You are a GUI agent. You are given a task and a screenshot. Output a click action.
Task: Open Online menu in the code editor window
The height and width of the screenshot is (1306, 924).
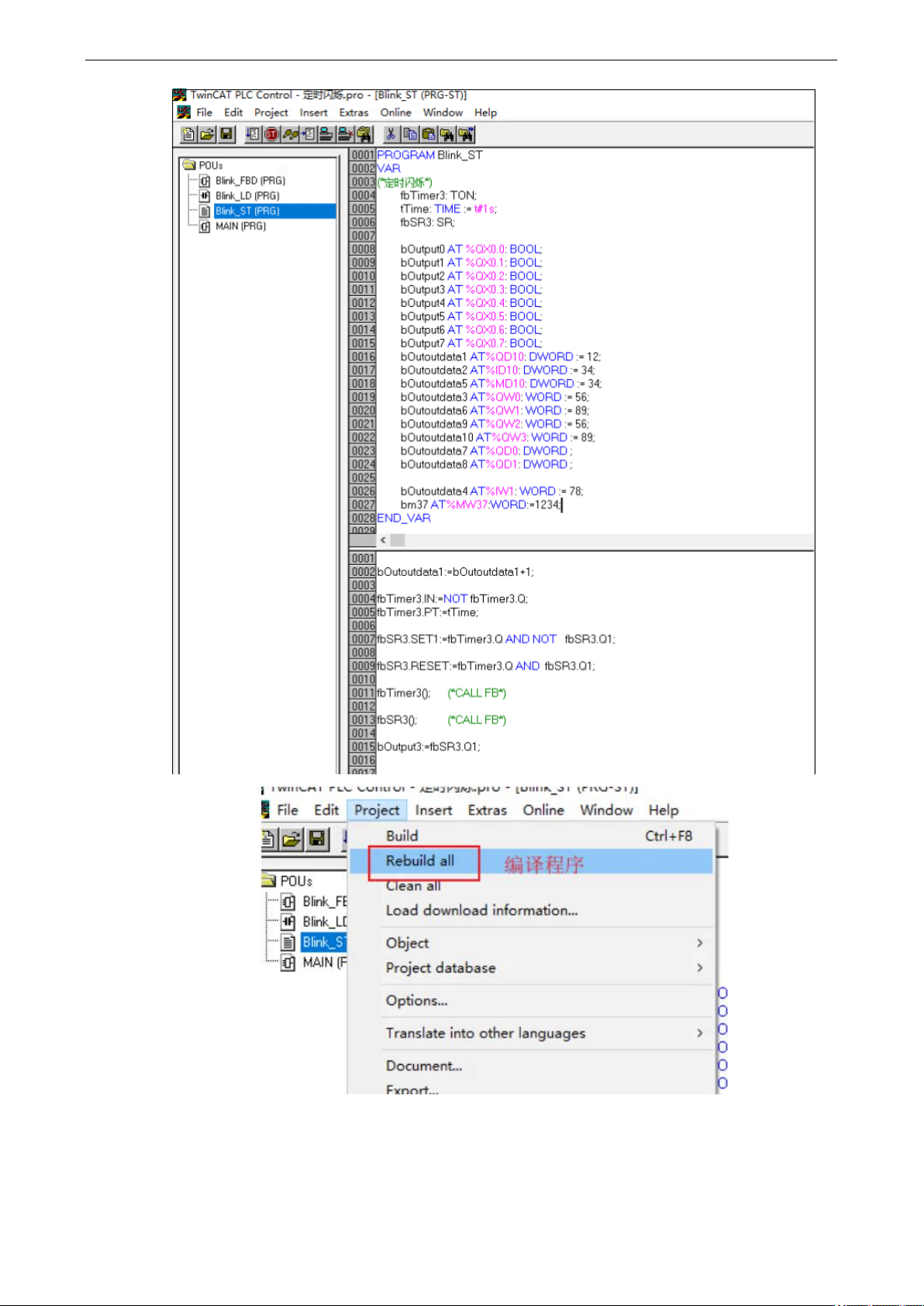pyautogui.click(x=395, y=112)
